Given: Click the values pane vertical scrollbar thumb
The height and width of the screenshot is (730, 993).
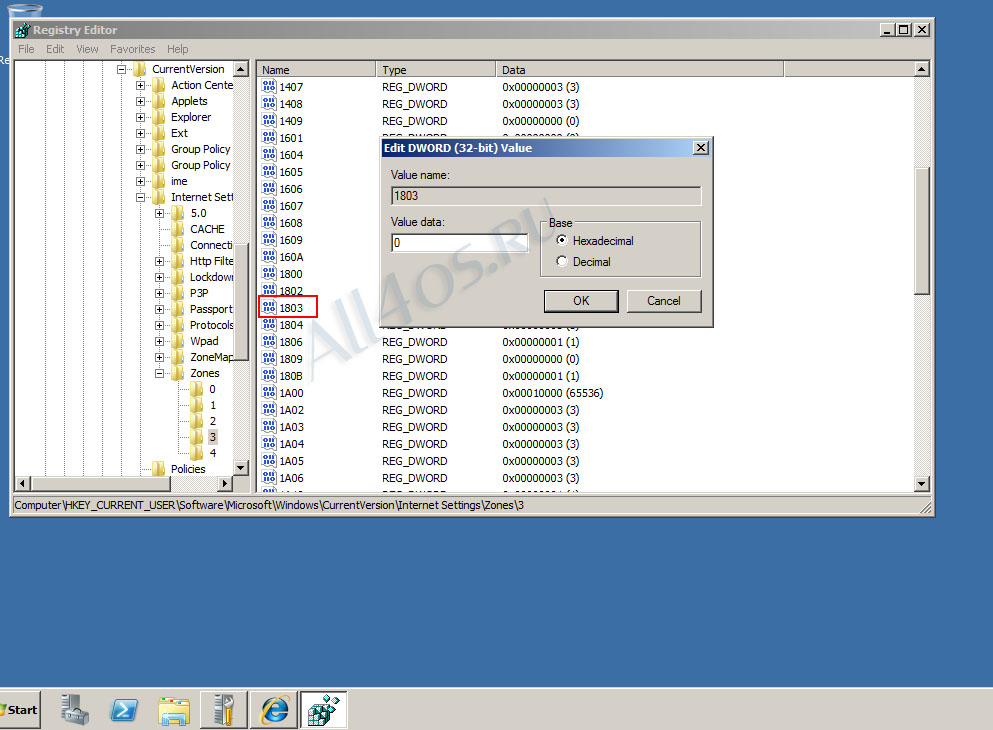Looking at the screenshot, I should coord(922,230).
